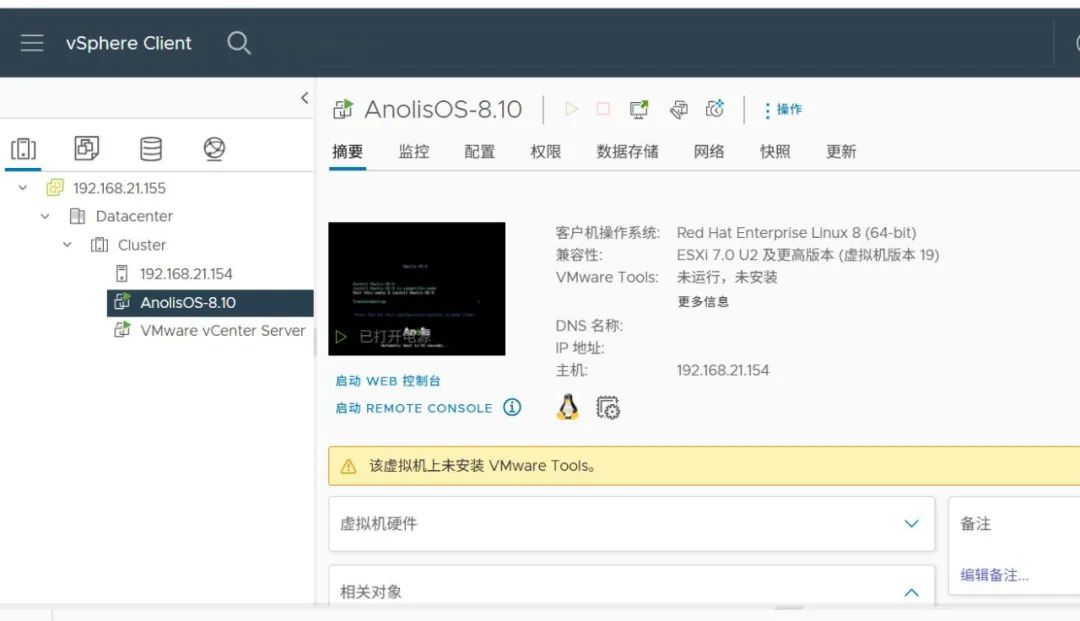The height and width of the screenshot is (621, 1080).
Task: Click the edit VM settings icon
Action: point(678,109)
